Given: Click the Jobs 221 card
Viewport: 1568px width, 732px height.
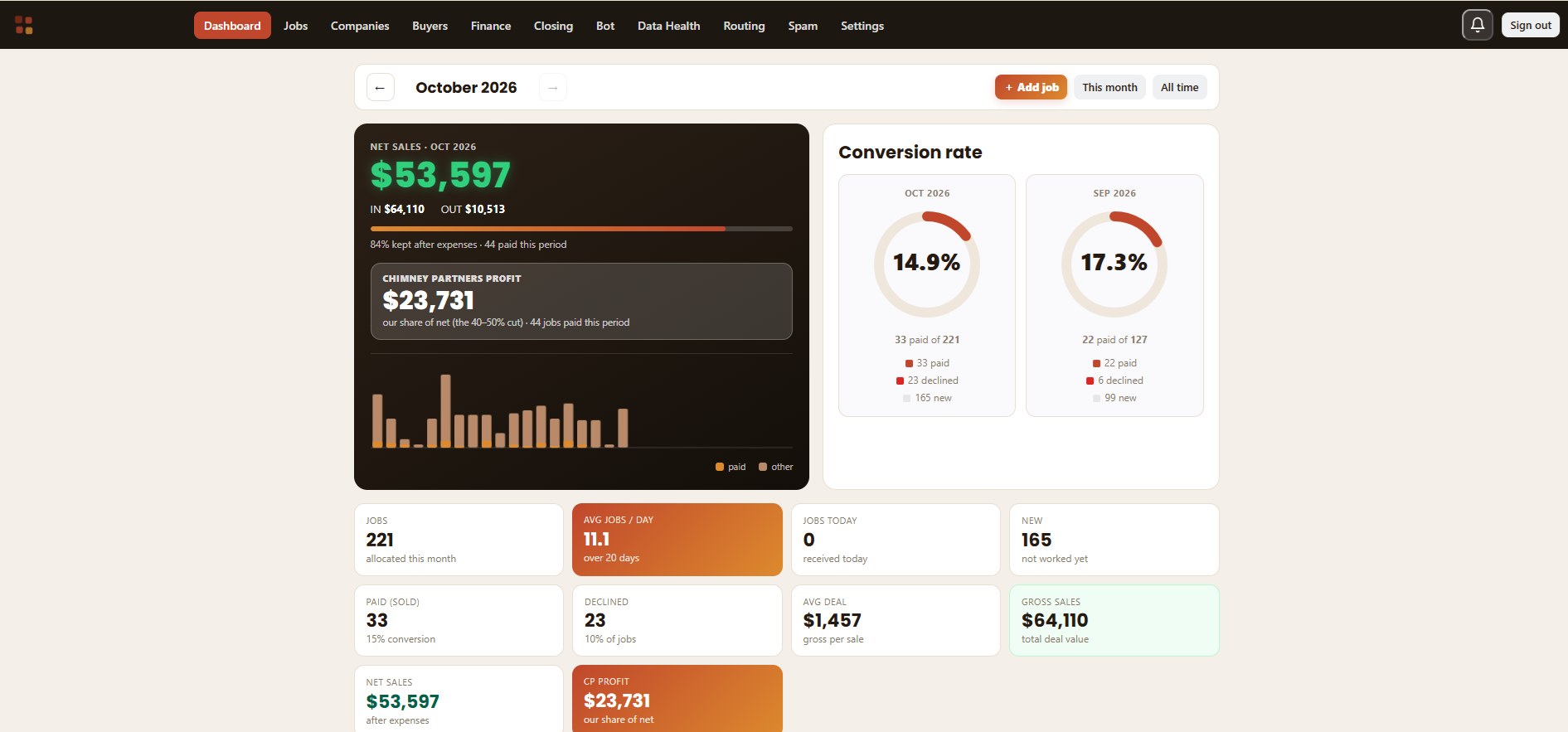Looking at the screenshot, I should 459,540.
